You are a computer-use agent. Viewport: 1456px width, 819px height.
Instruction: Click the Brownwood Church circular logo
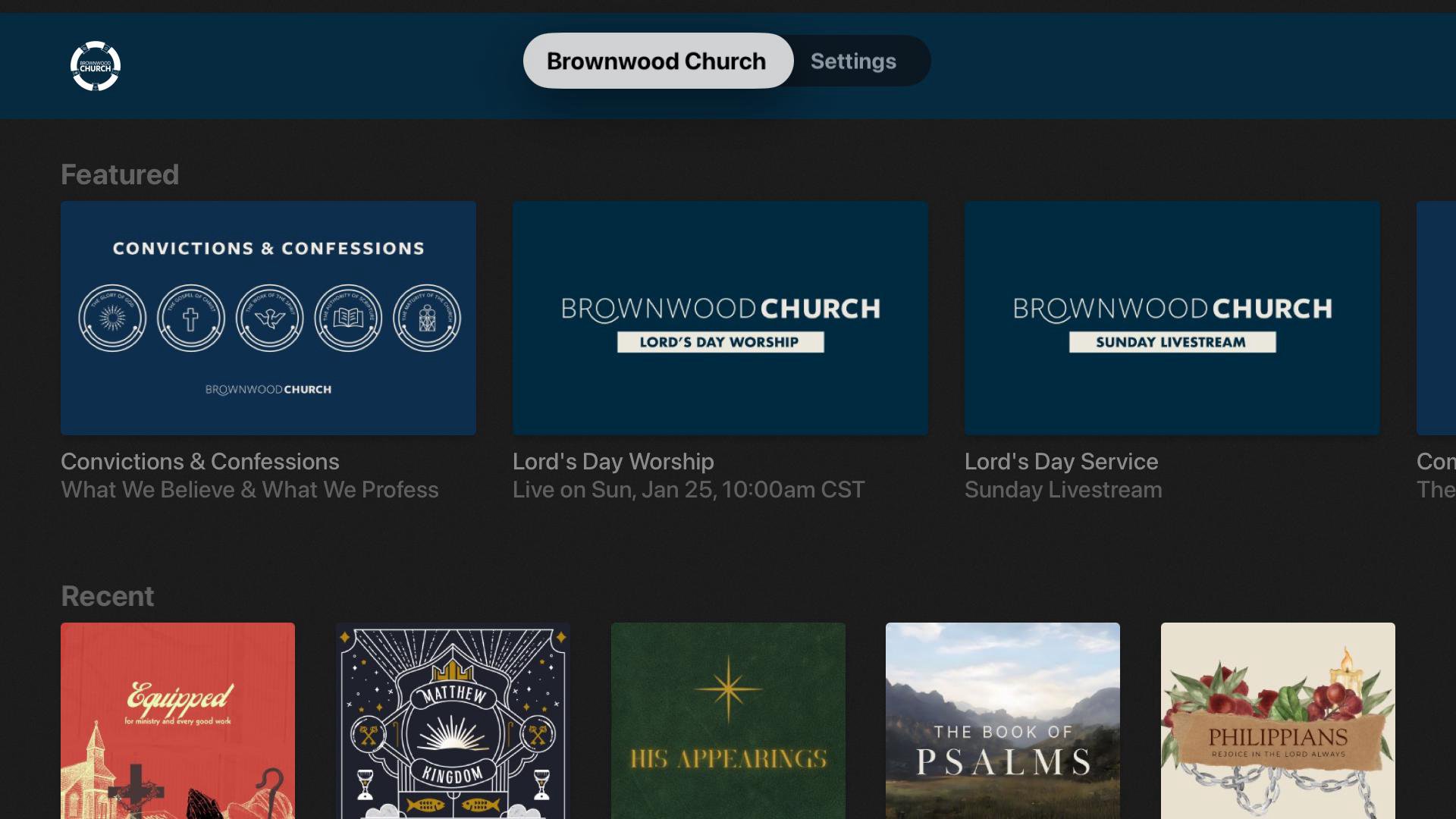tap(96, 66)
